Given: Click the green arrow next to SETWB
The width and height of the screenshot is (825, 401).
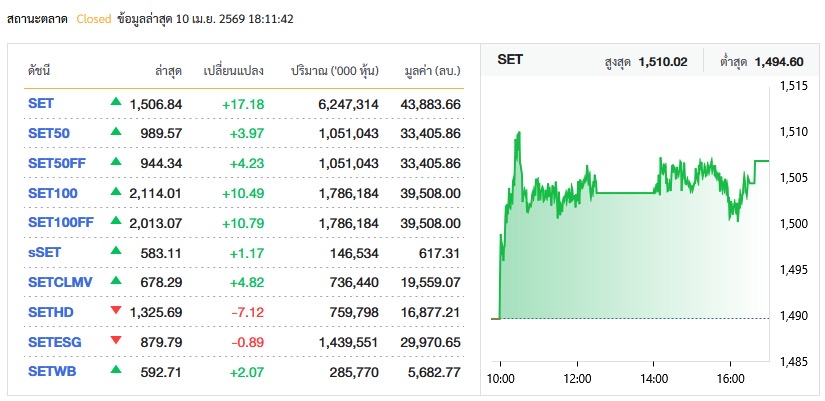Looking at the screenshot, I should point(116,371).
